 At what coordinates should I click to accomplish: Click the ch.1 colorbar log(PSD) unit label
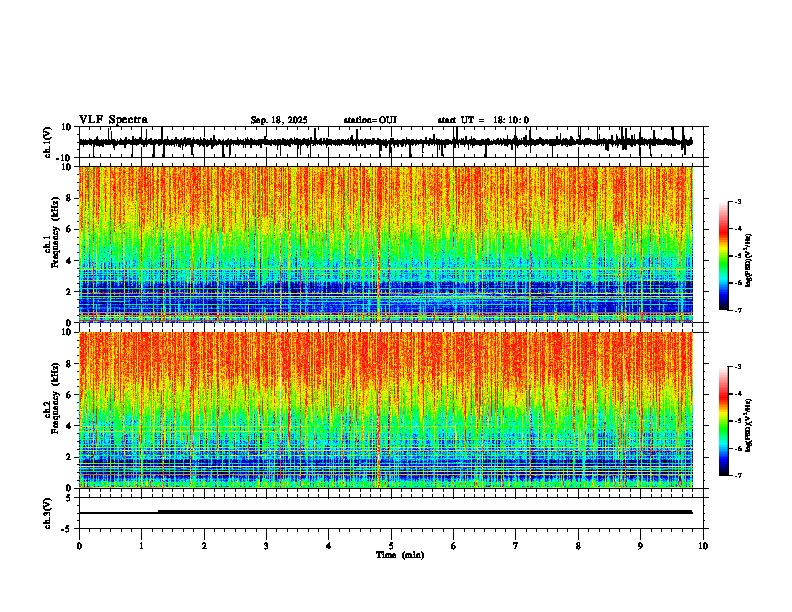[x=749, y=261]
